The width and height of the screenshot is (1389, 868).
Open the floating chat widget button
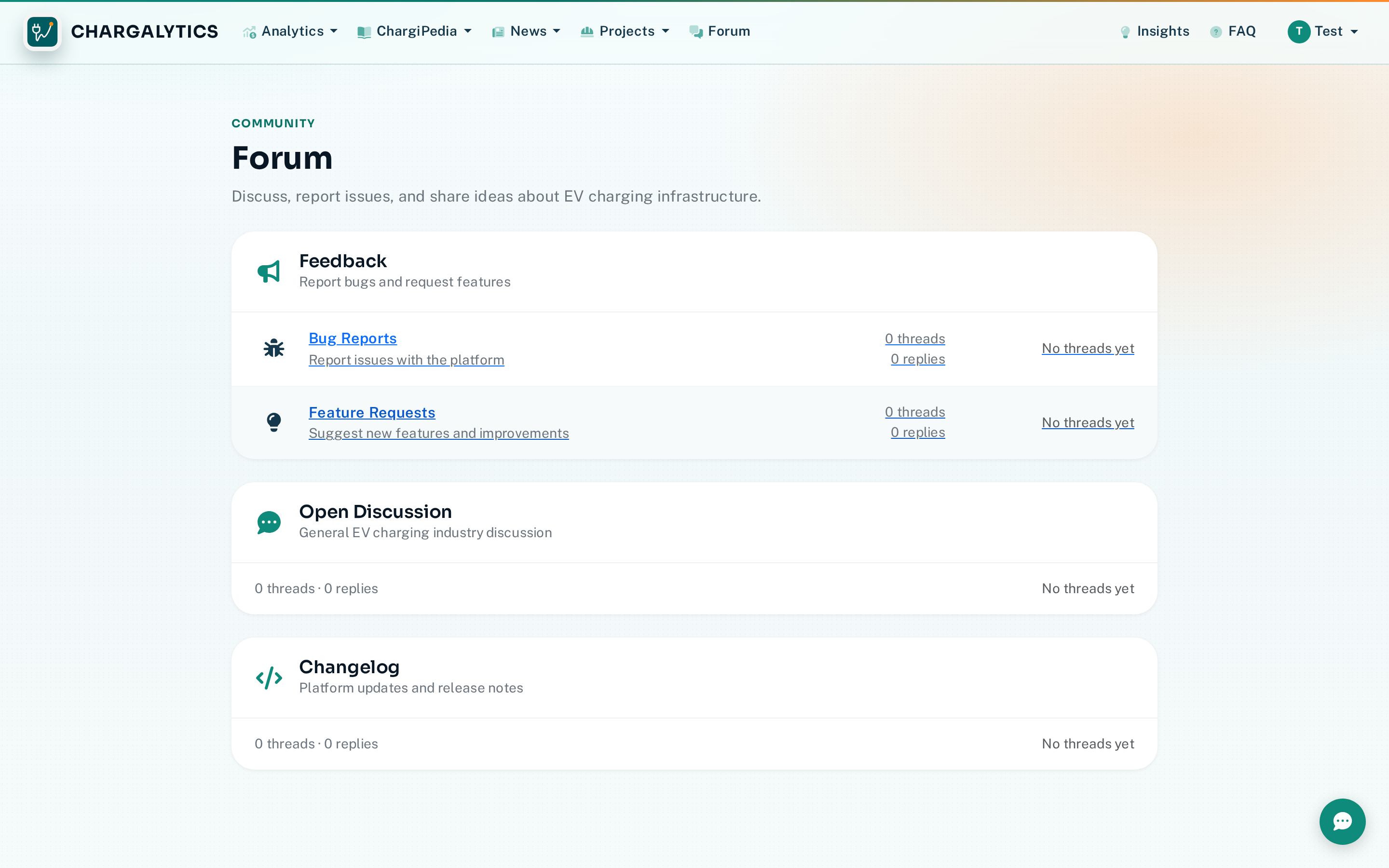coord(1343,822)
